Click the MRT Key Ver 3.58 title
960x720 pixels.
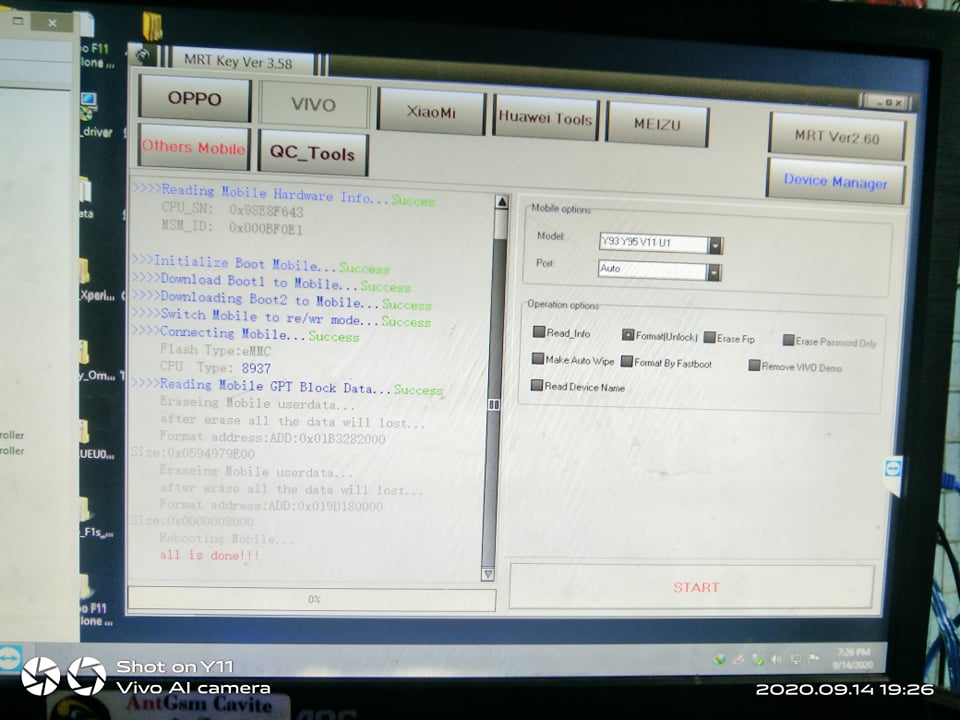238,61
